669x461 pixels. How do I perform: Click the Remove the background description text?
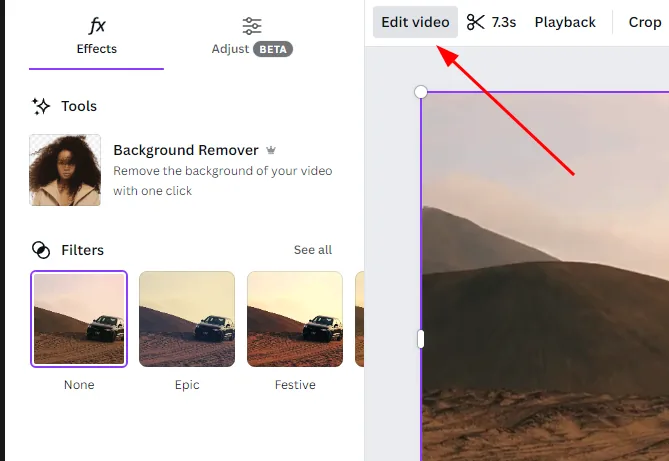[x=222, y=181]
